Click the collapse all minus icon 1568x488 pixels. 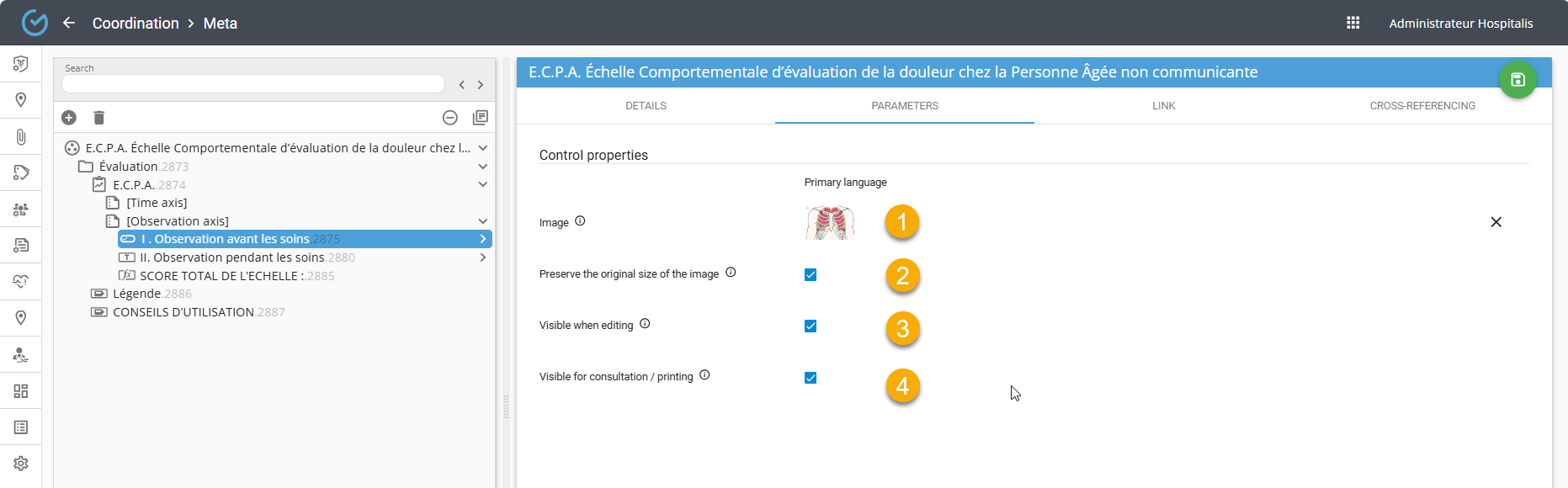point(450,118)
